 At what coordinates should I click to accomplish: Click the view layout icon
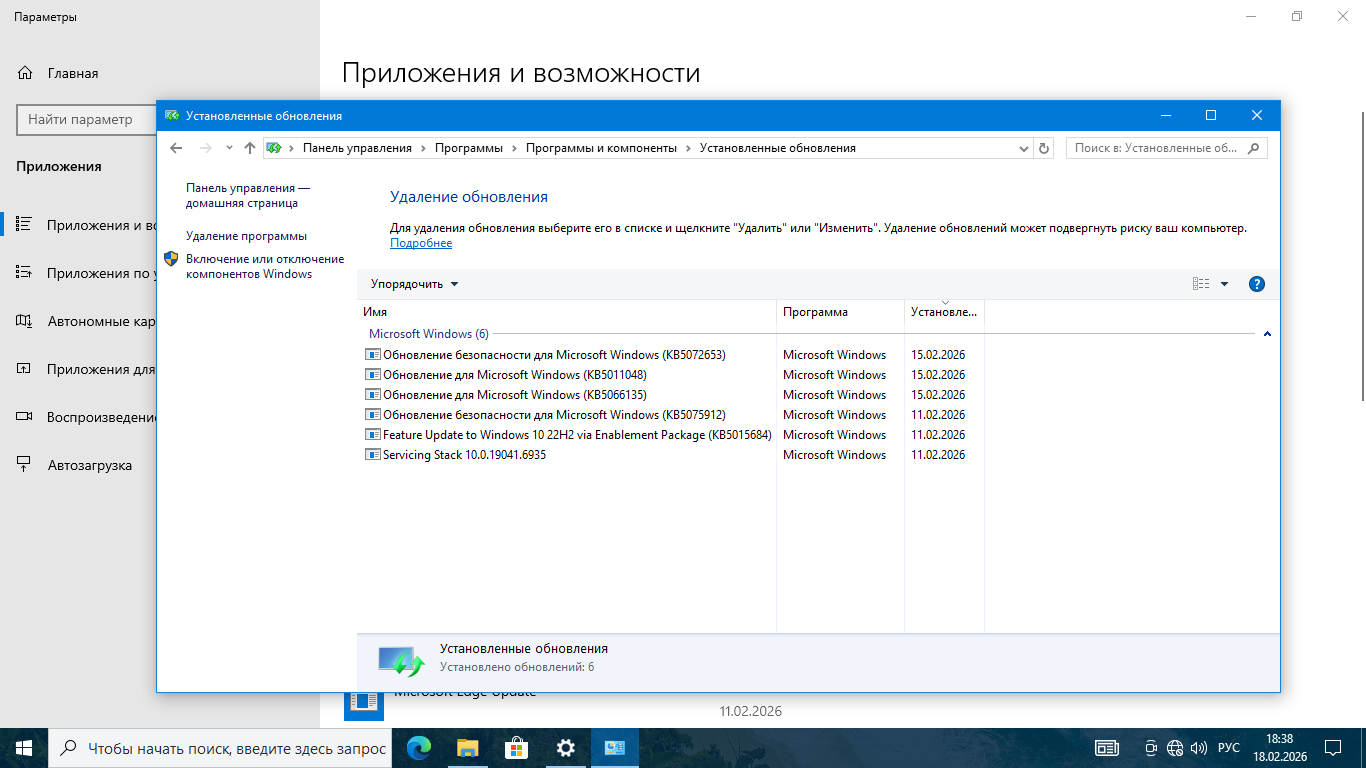coord(1201,284)
